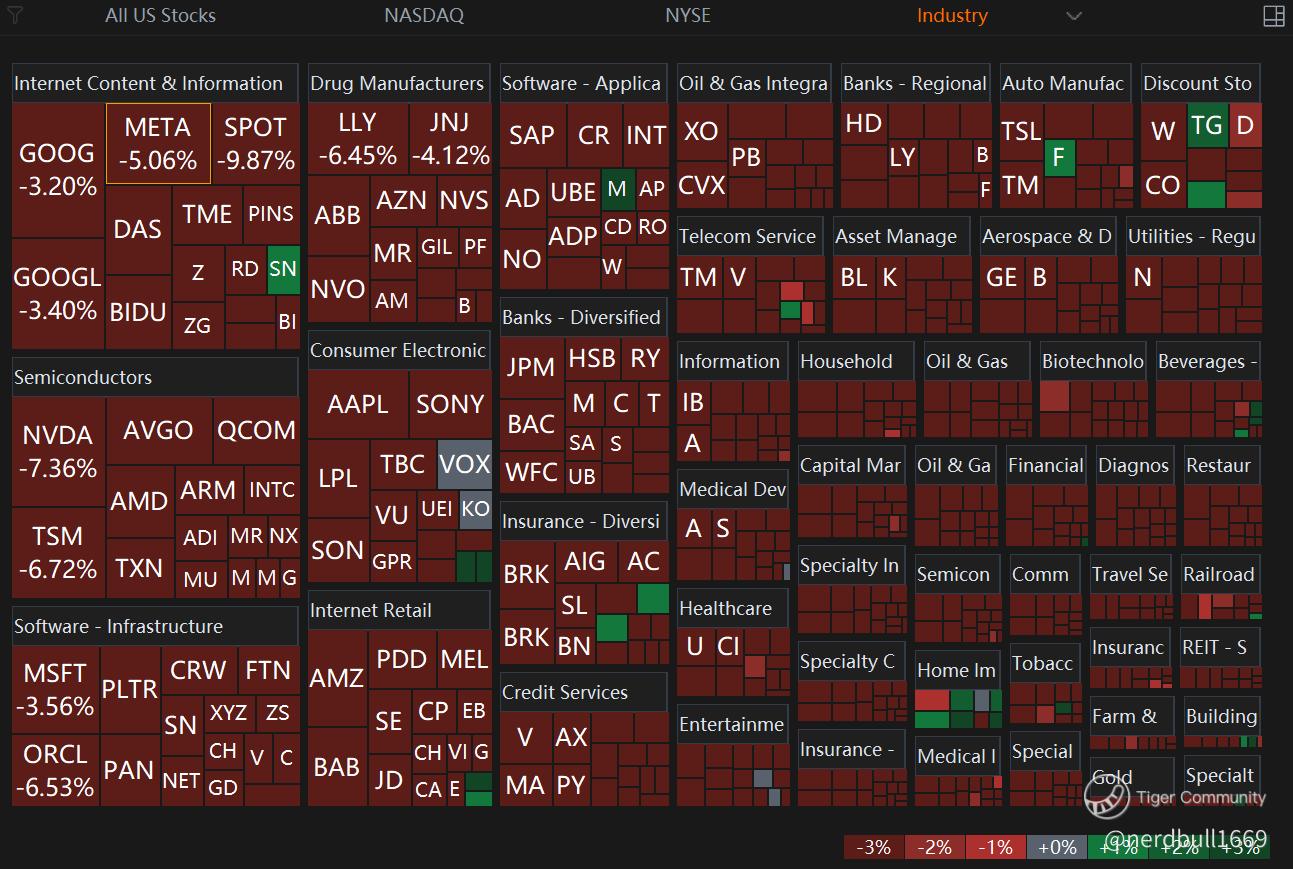Screen dimensions: 1293x869
Task: Open the Railroad sector header
Action: [1221, 575]
